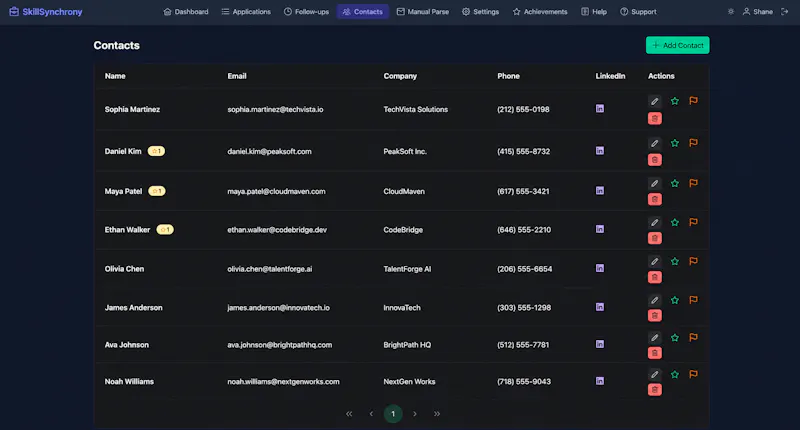800x430 pixels.
Task: Star the Sophia Martinez contact
Action: [x=674, y=102]
